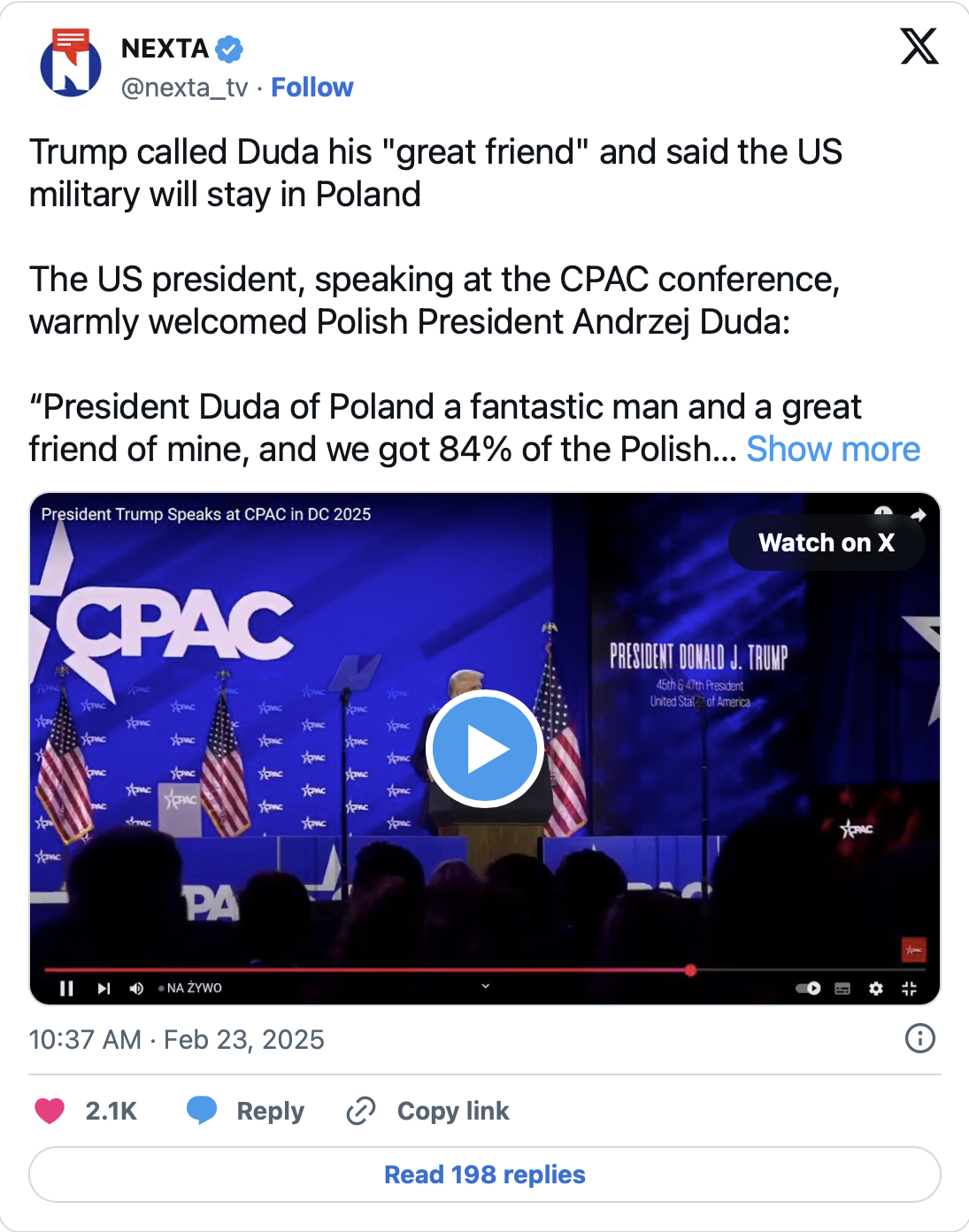Screen dimensions: 969x1232
Task: Exit fullscreen in embedded video
Action: click(x=909, y=989)
